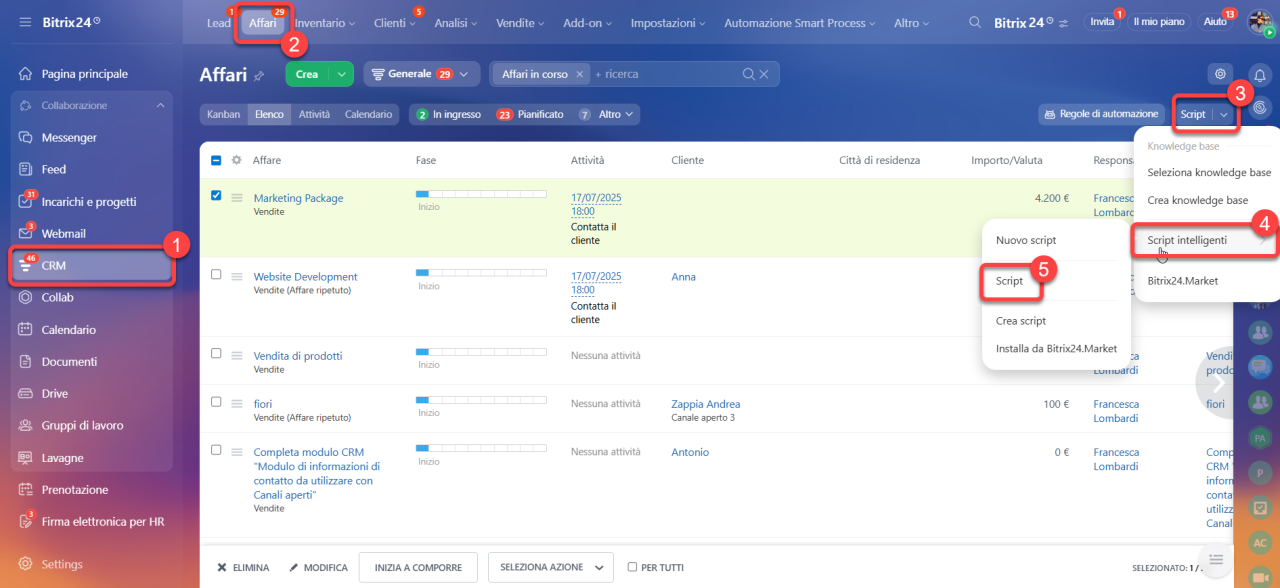Open the Crea button dropdown arrow
1280x588 pixels.
342,74
